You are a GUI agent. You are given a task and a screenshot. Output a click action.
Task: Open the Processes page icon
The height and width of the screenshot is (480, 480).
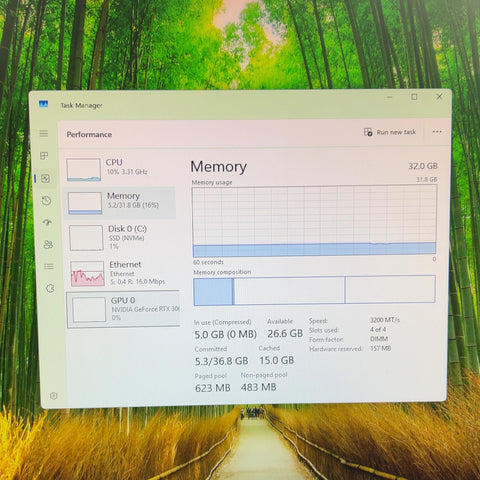44,156
